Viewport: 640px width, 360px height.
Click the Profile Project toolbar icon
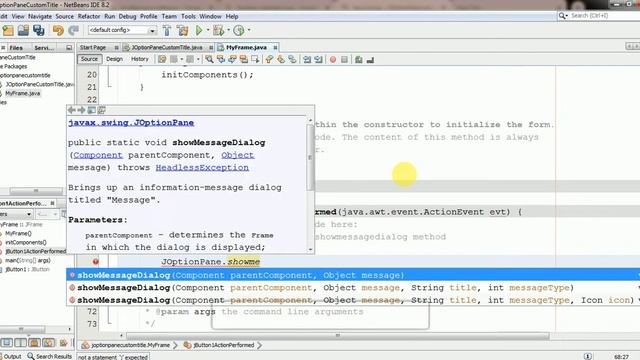(x=239, y=30)
